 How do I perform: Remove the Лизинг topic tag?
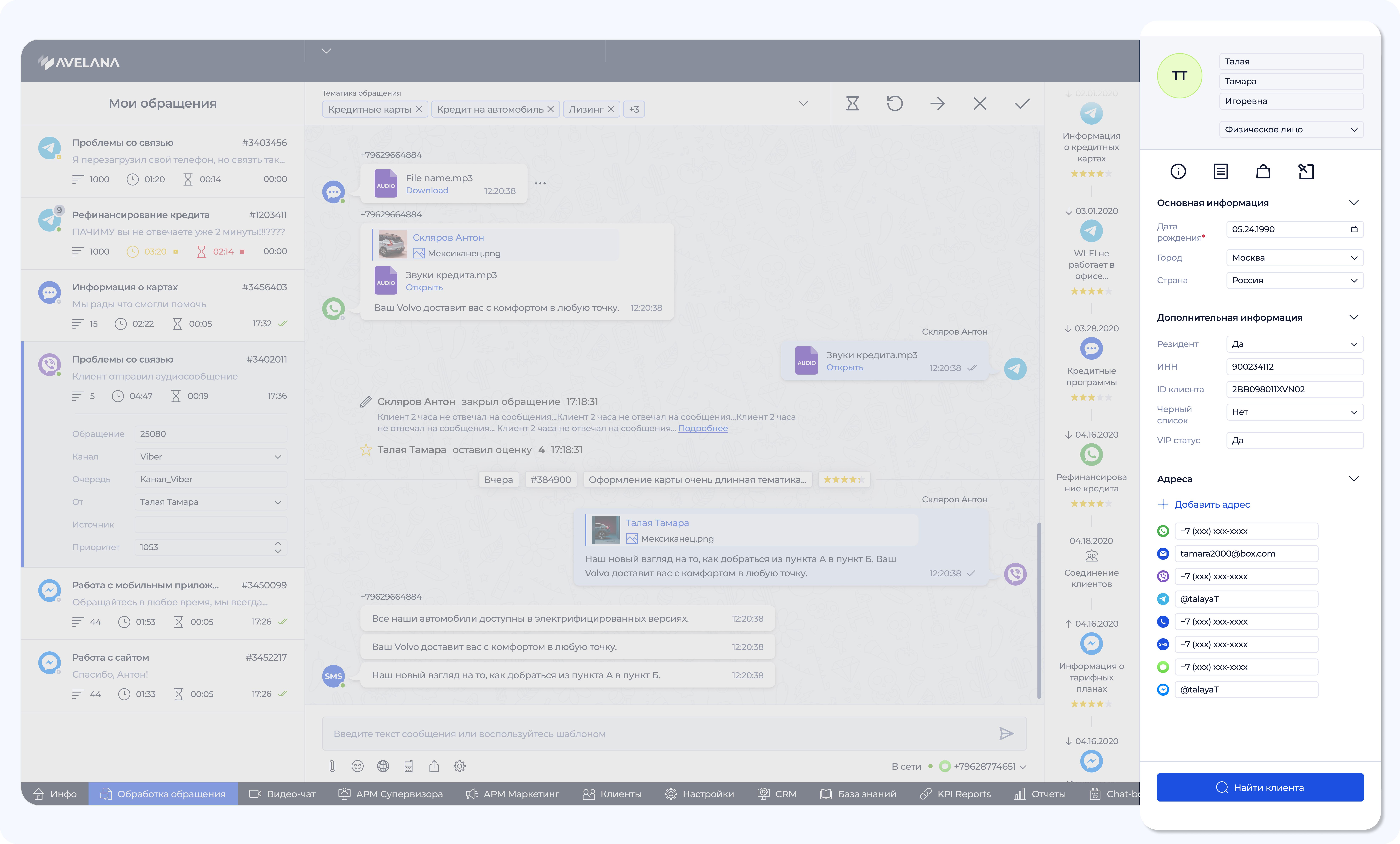point(611,109)
